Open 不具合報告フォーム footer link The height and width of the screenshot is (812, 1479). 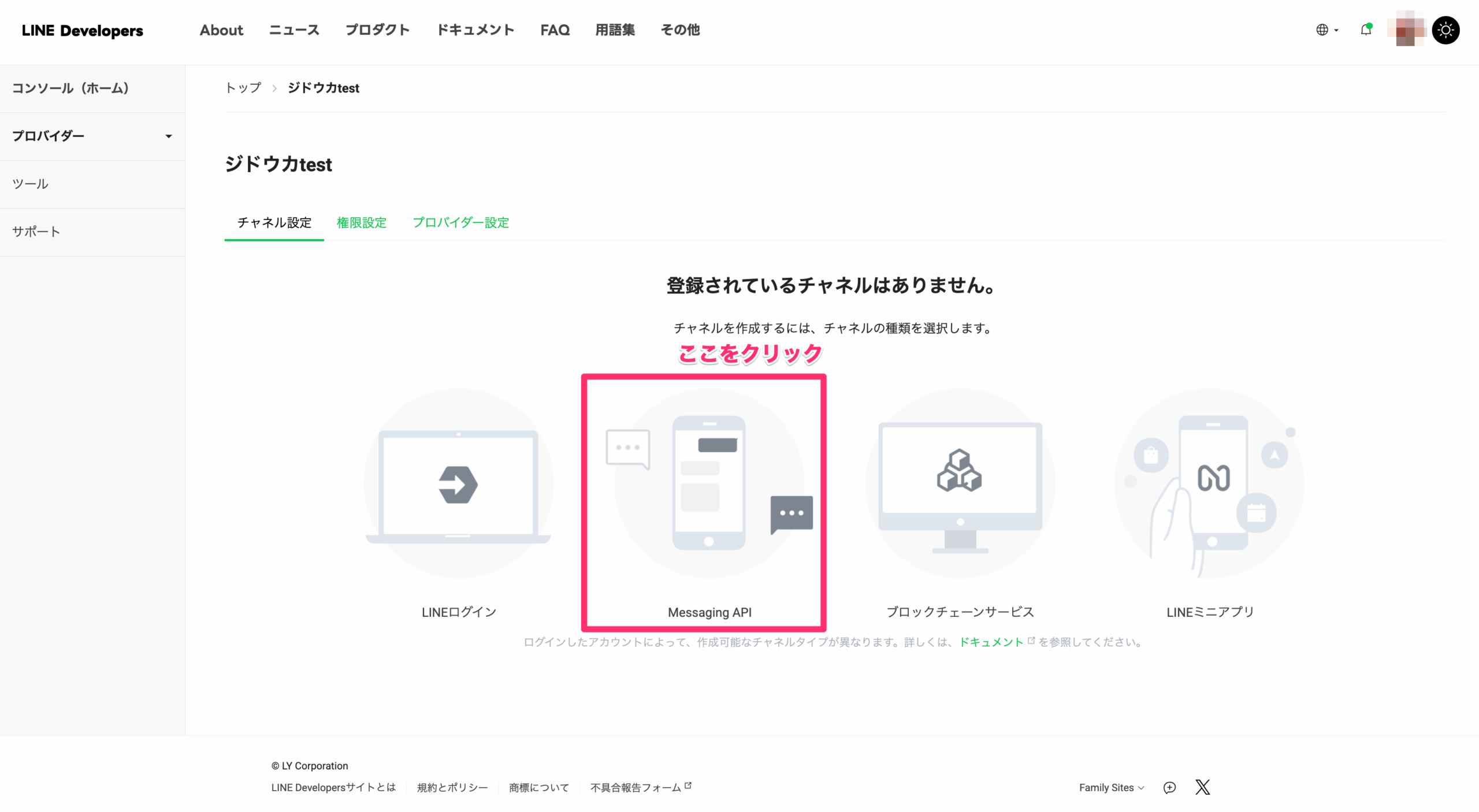tap(641, 788)
